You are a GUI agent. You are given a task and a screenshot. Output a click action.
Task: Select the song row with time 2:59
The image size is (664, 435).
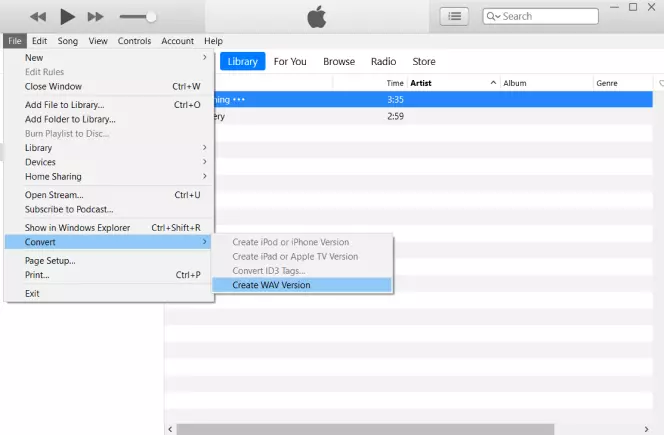point(434,116)
